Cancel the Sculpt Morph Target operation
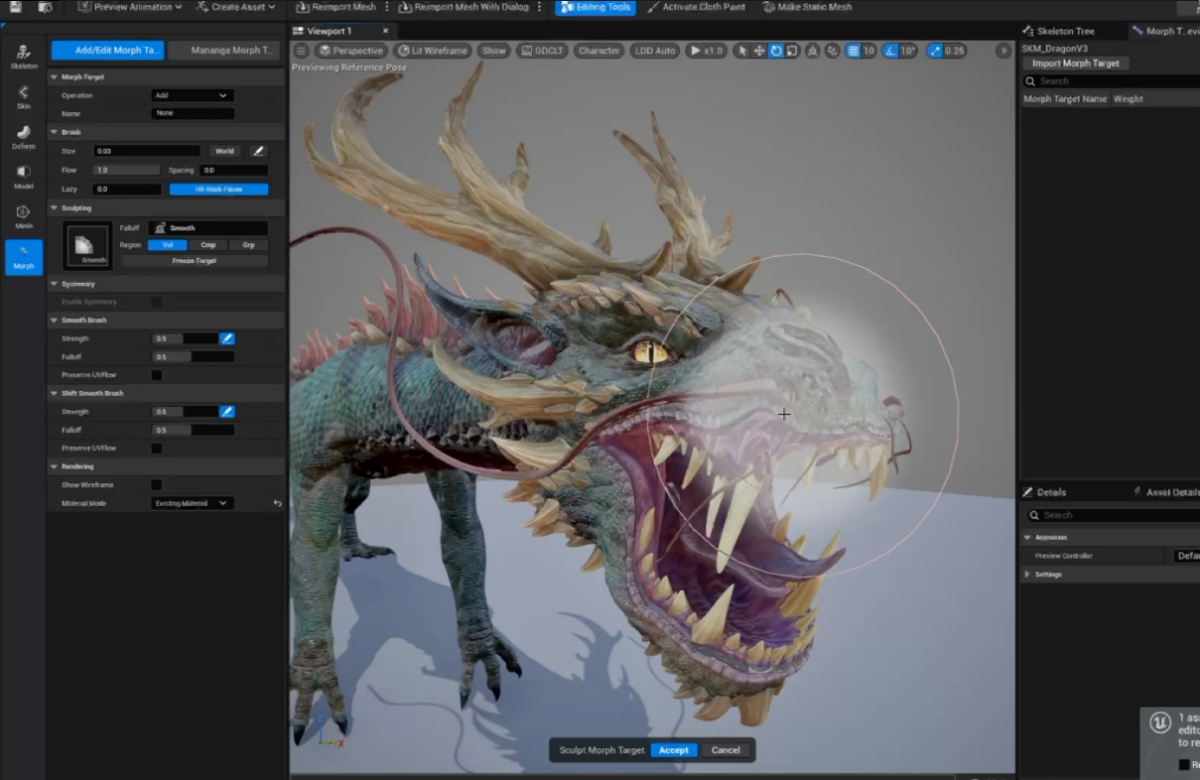Image resolution: width=1200 pixels, height=780 pixels. tap(726, 750)
